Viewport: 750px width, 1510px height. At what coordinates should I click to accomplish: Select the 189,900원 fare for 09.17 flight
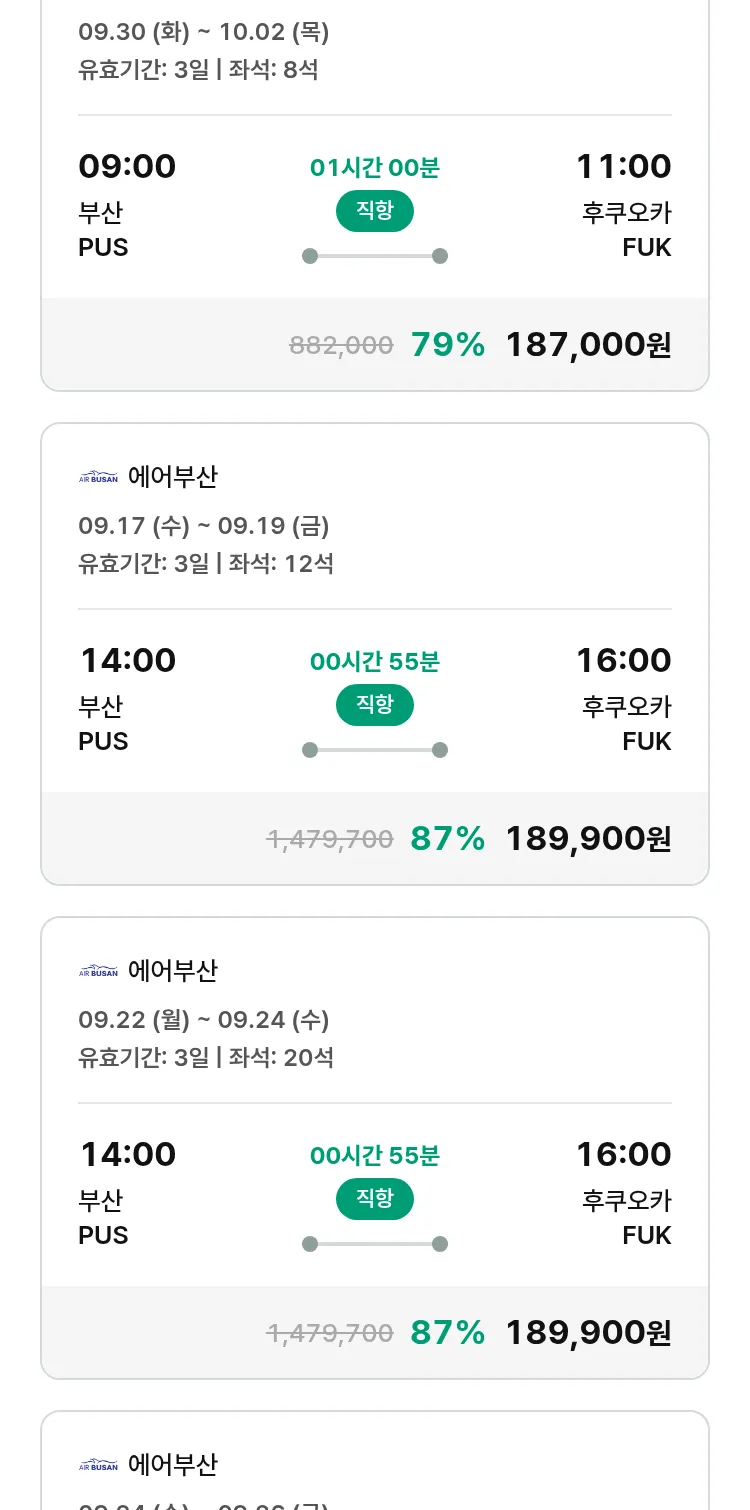(x=588, y=839)
